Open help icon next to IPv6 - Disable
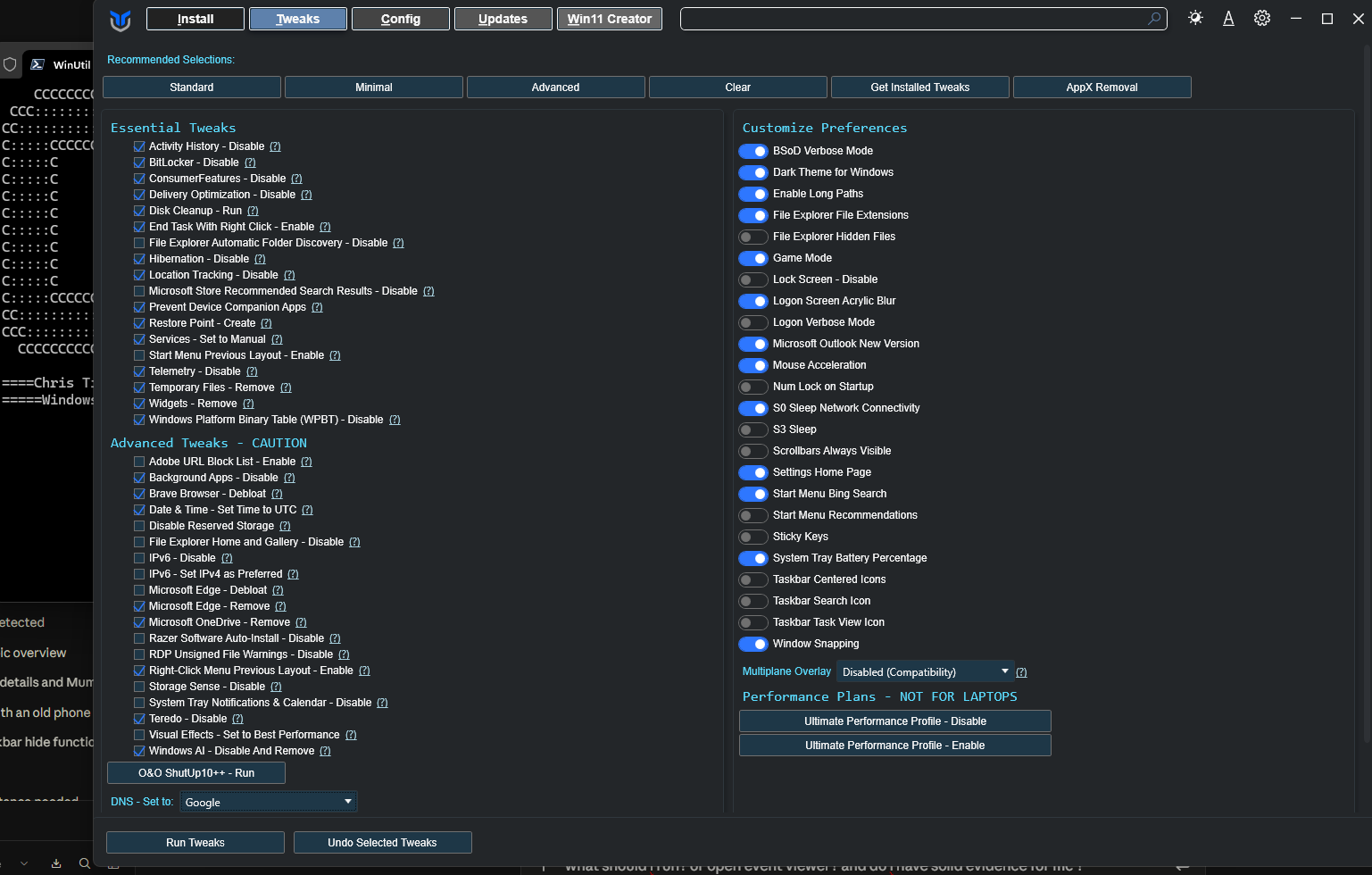The image size is (1372, 875). [x=227, y=558]
